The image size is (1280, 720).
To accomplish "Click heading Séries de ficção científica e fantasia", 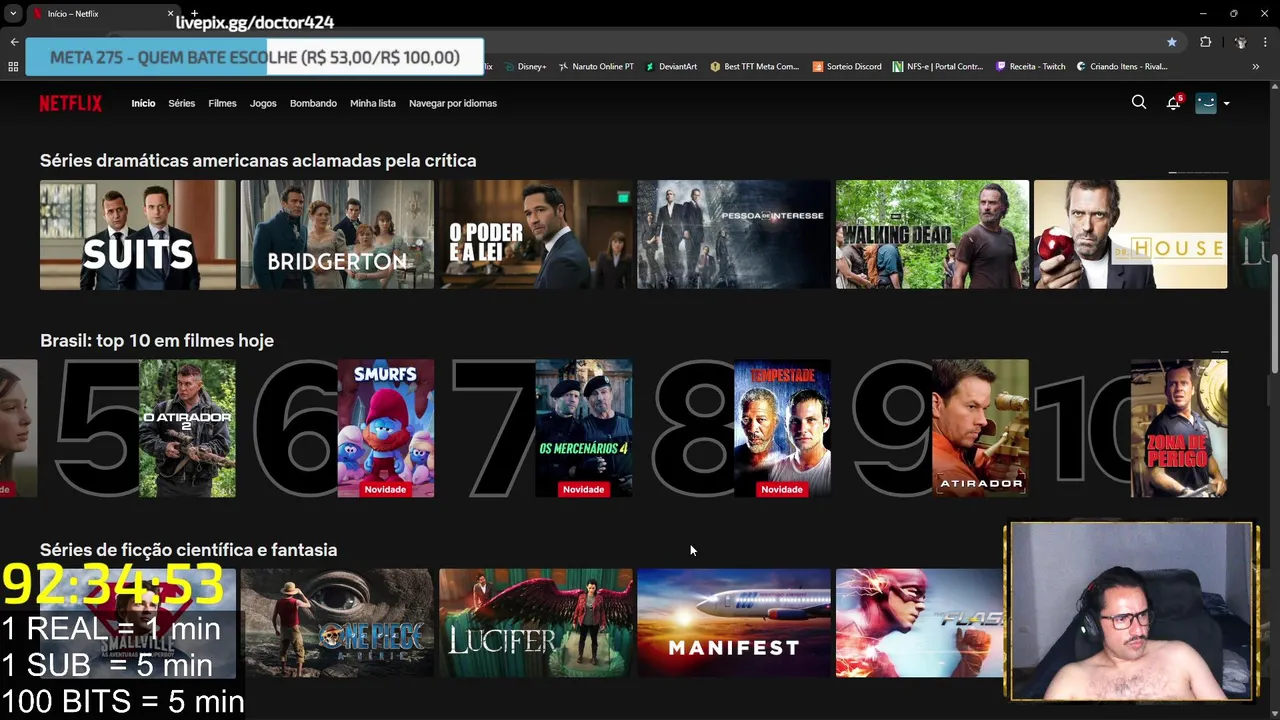I will click(x=188, y=550).
